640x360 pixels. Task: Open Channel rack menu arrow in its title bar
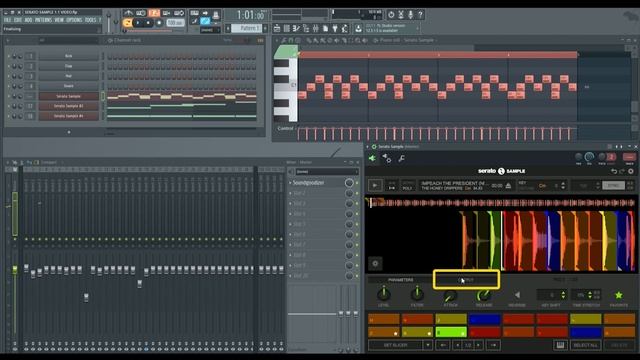coord(8,40)
